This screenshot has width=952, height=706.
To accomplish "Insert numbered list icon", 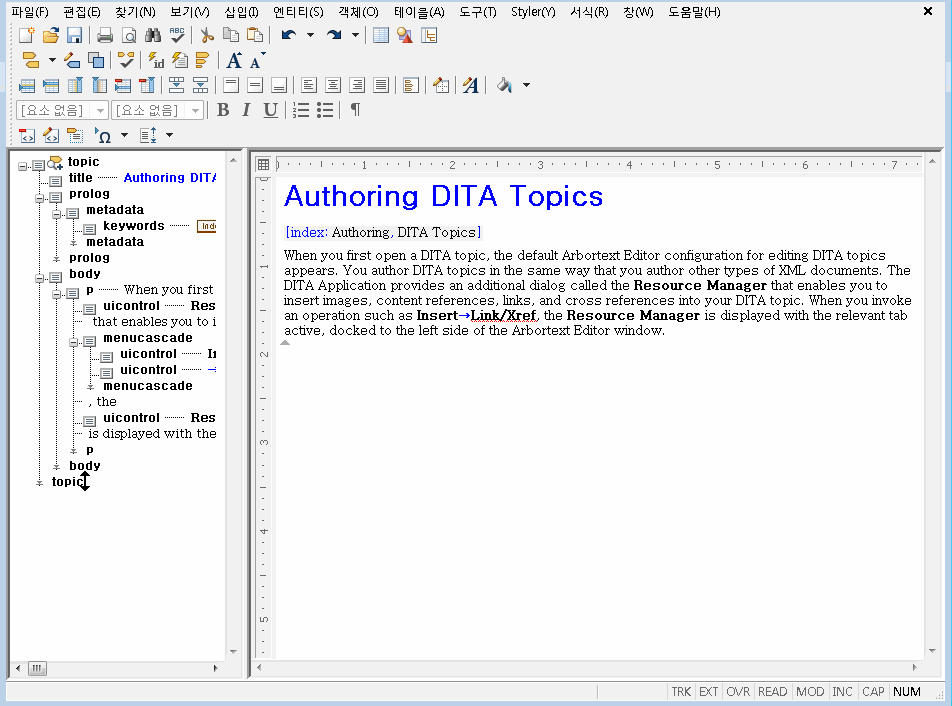I will tap(301, 110).
